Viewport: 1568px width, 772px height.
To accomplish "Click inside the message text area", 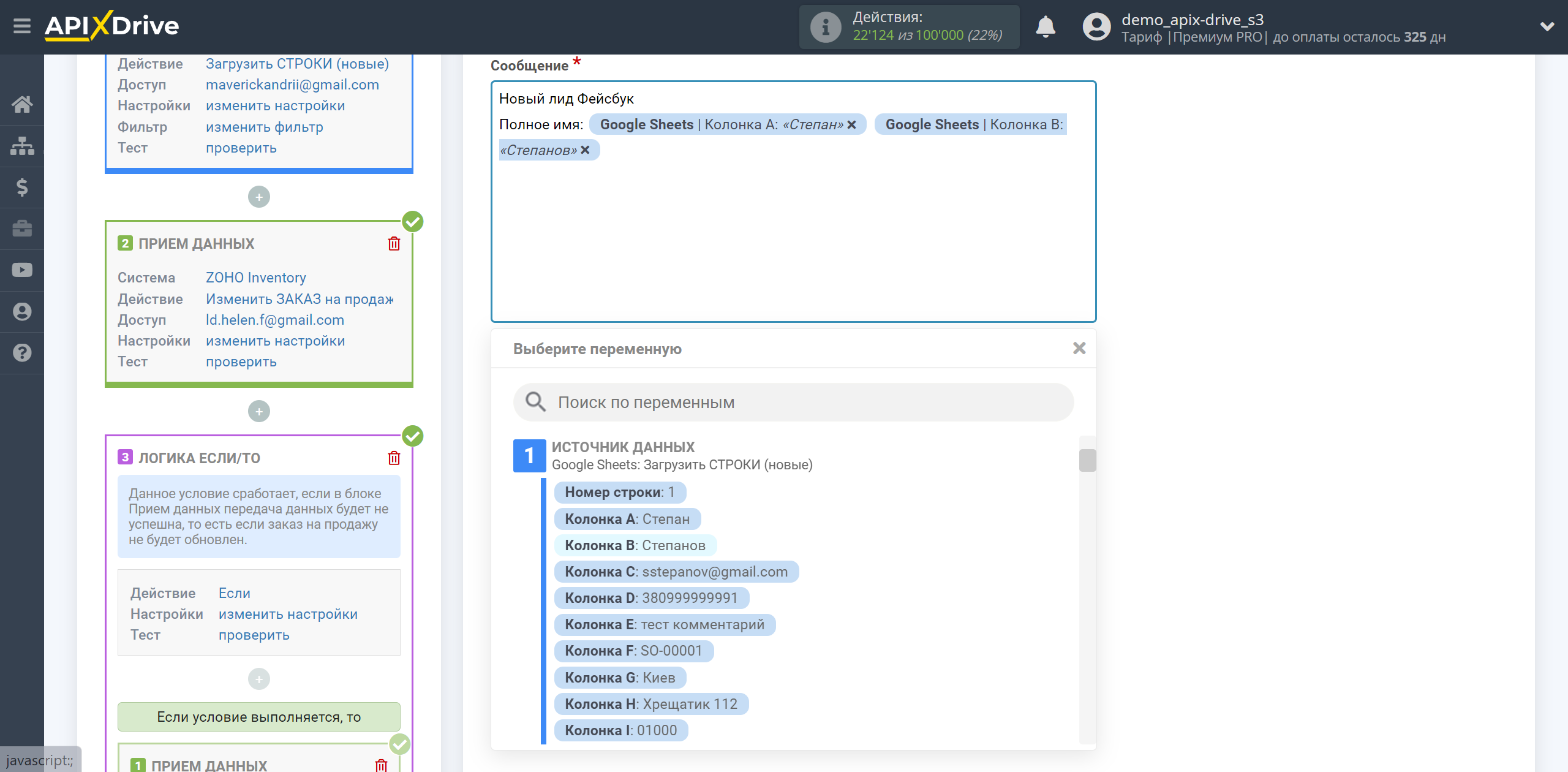I will click(793, 202).
